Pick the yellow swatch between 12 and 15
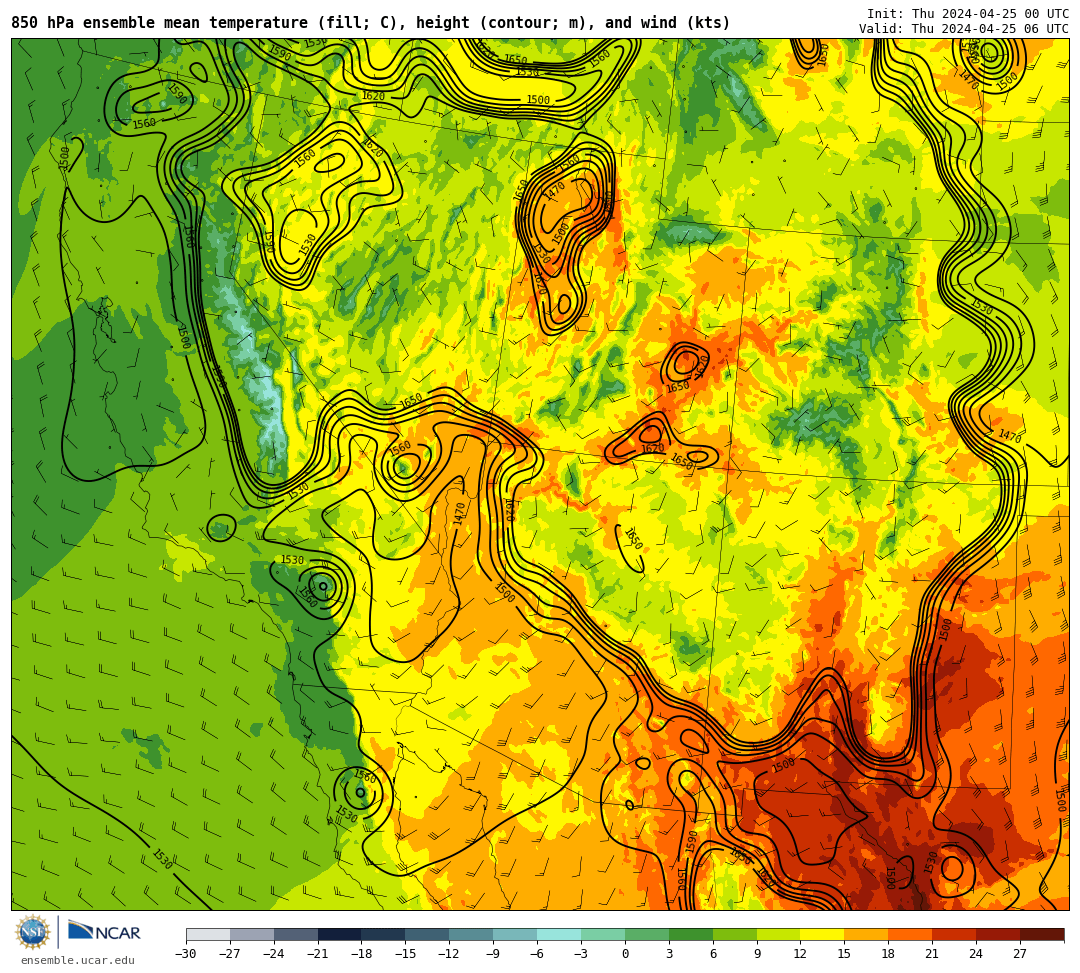 (x=823, y=934)
